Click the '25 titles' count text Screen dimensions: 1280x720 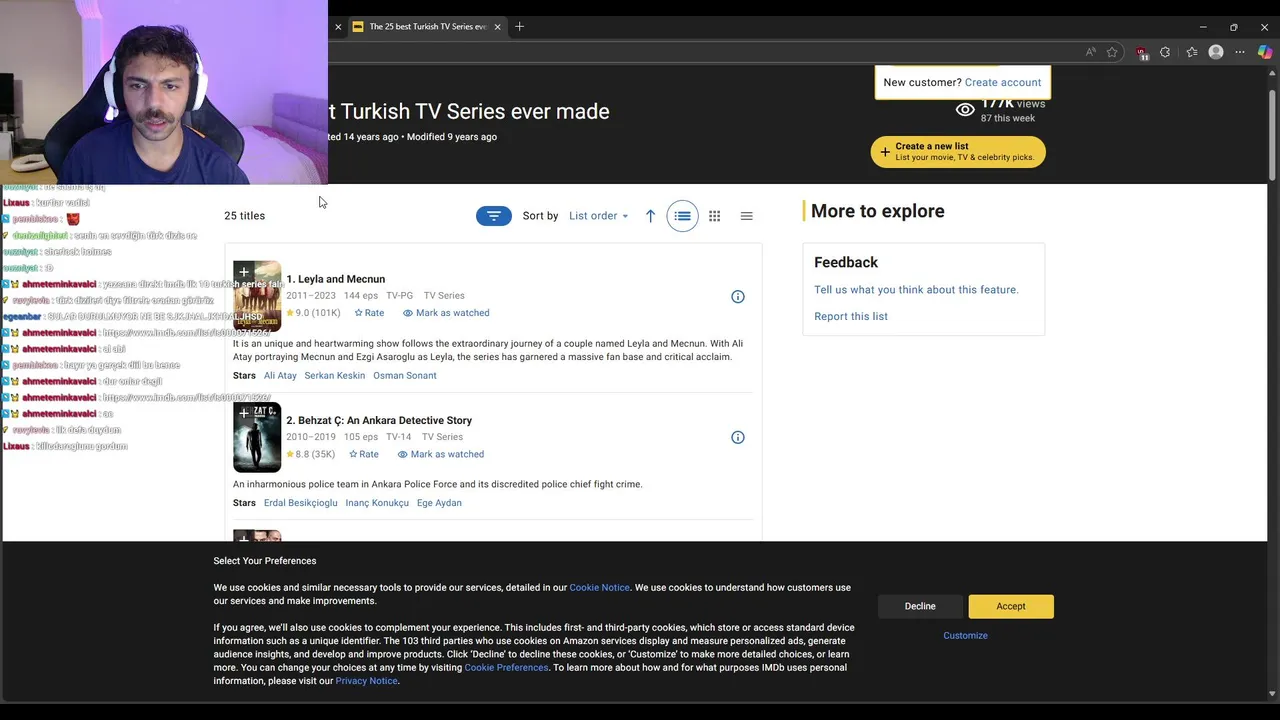(245, 216)
